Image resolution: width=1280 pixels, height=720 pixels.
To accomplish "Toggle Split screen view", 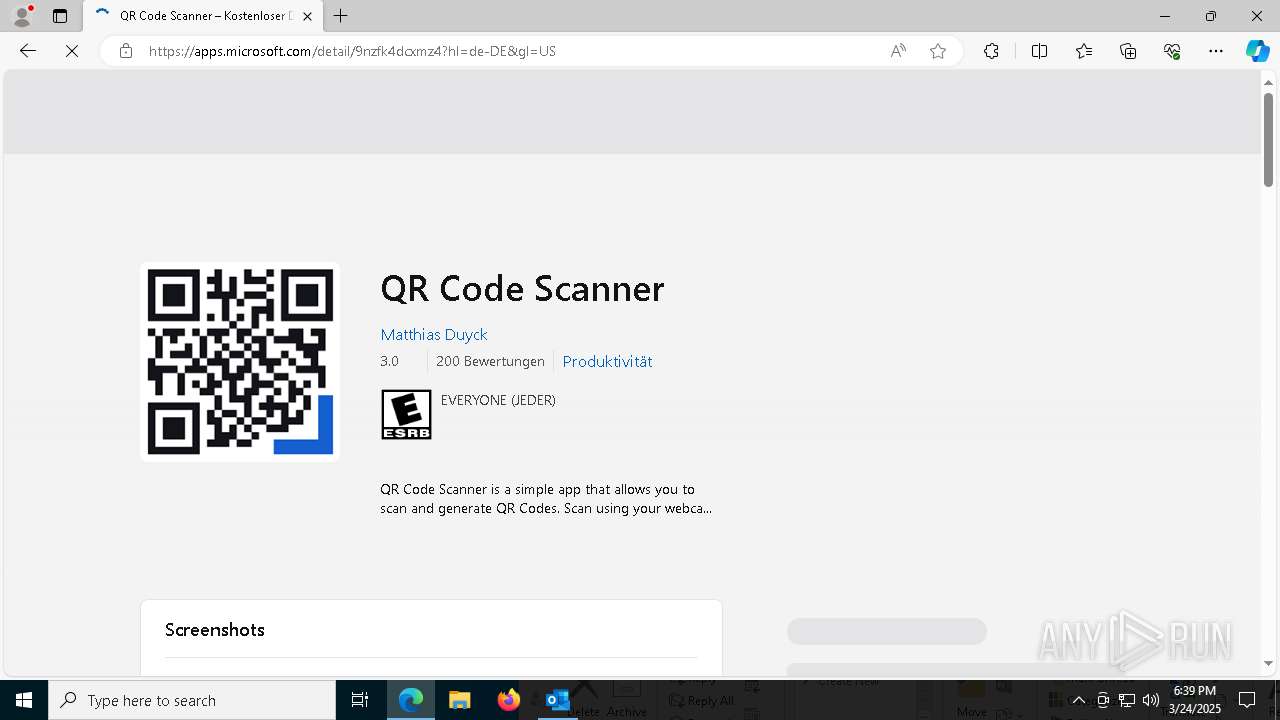I will pos(1039,51).
